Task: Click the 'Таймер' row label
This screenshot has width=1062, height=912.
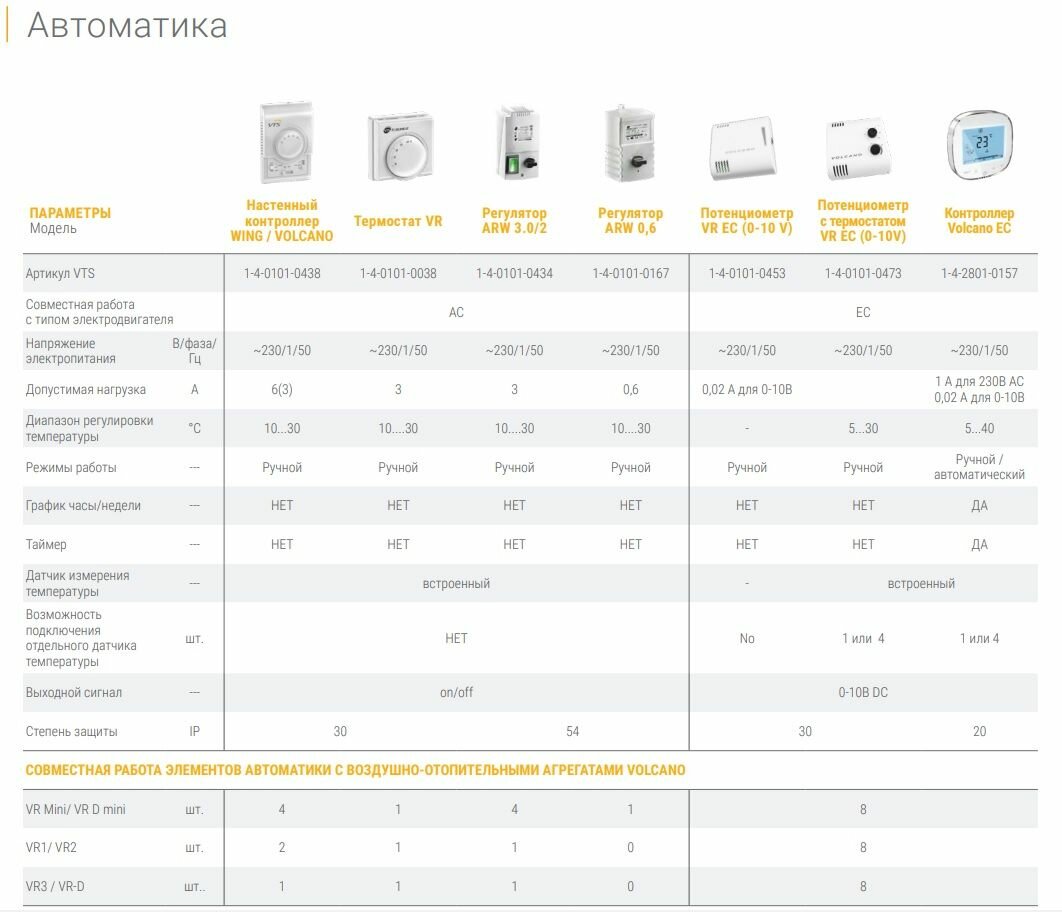Action: [46, 544]
